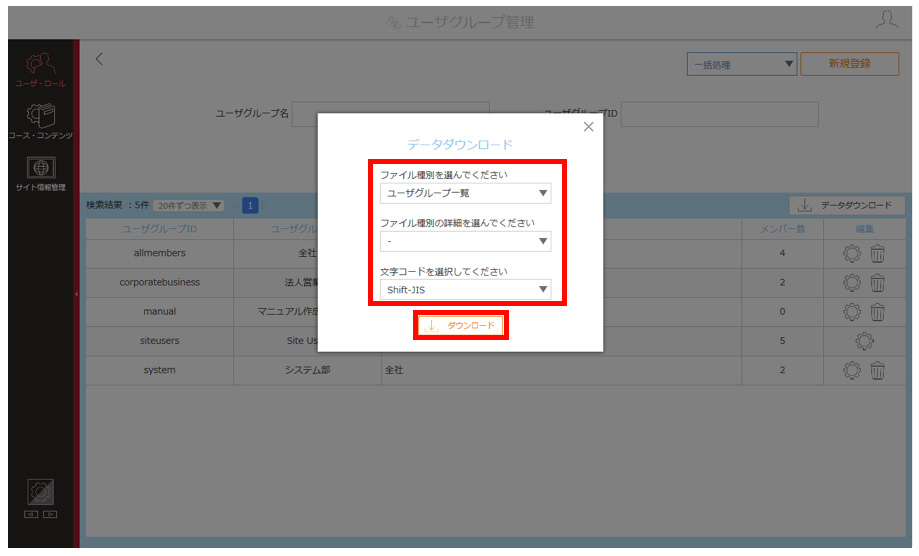The height and width of the screenshot is (556, 919).
Task: Click member count 4 in allmembers row
Action: [x=782, y=253]
